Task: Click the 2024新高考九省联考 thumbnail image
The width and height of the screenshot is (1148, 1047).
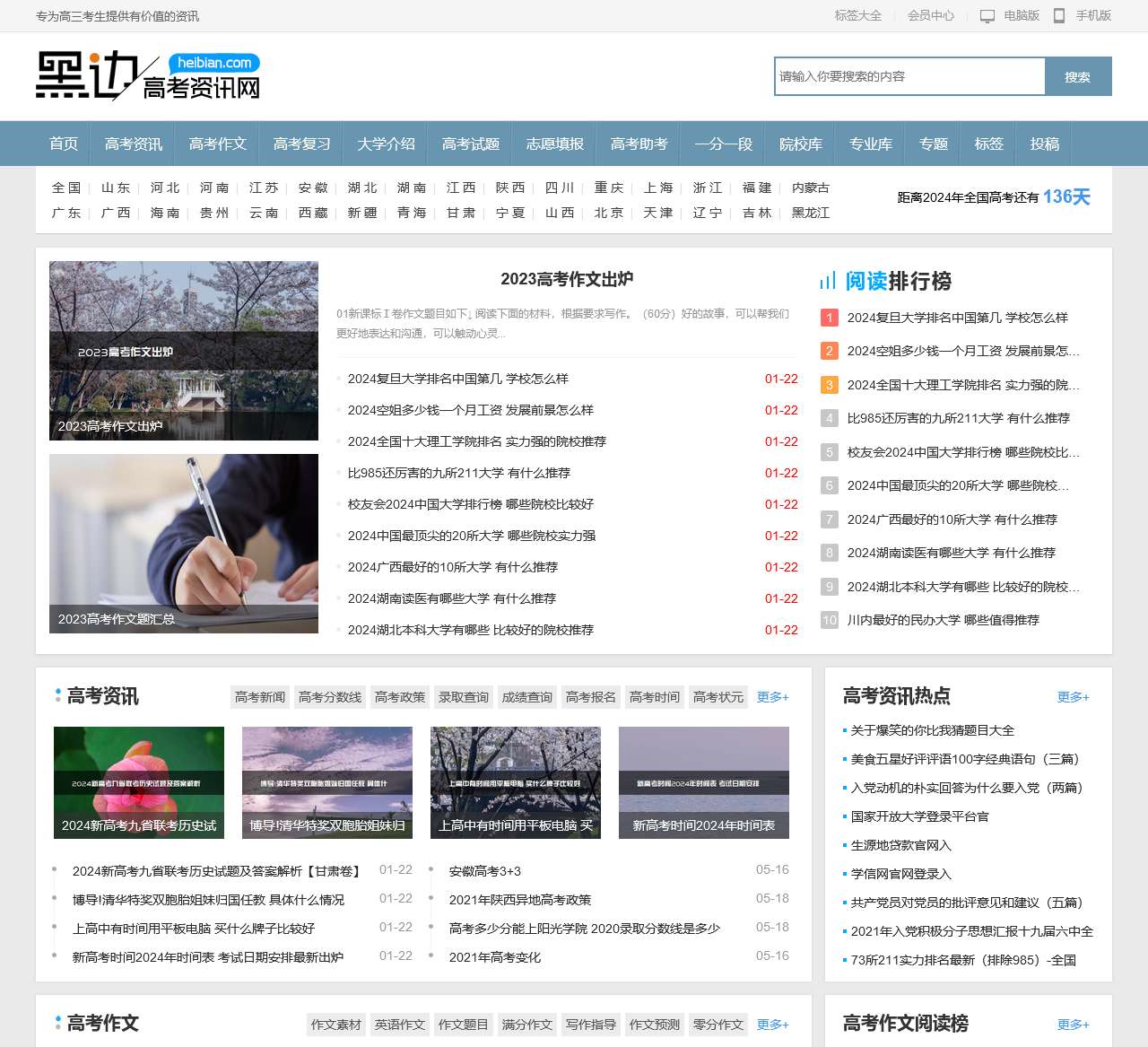Action: [138, 781]
